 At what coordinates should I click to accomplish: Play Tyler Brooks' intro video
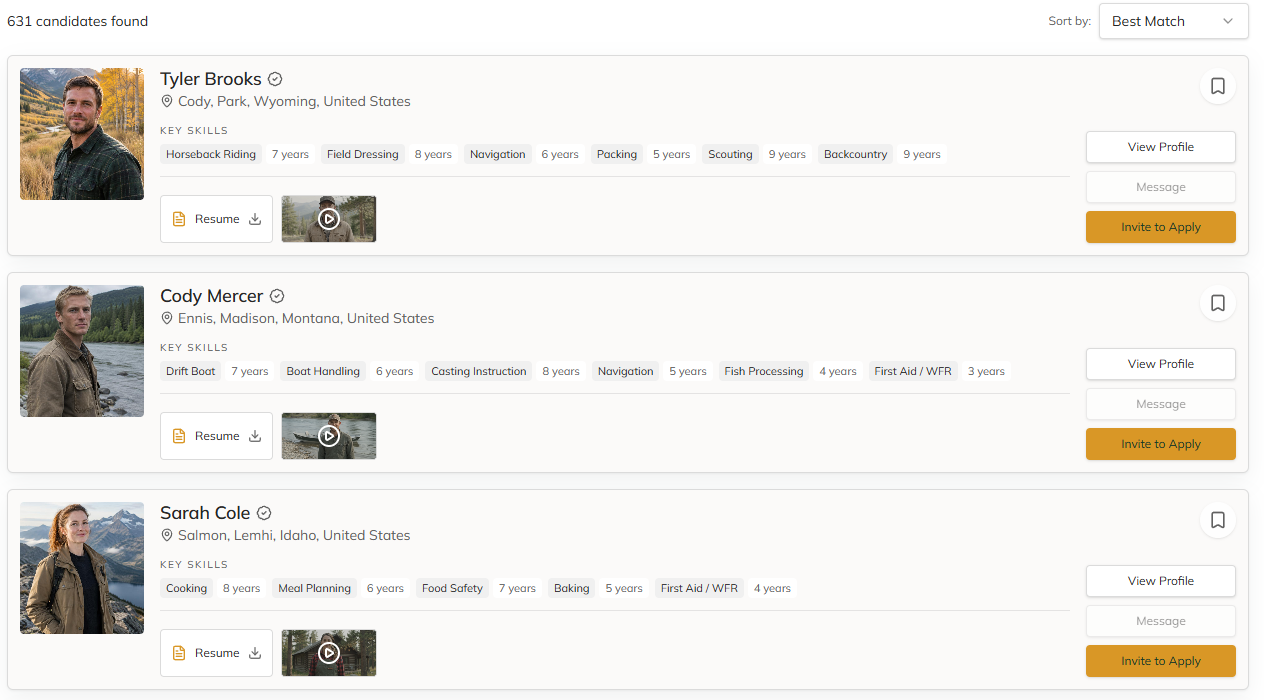[329, 219]
